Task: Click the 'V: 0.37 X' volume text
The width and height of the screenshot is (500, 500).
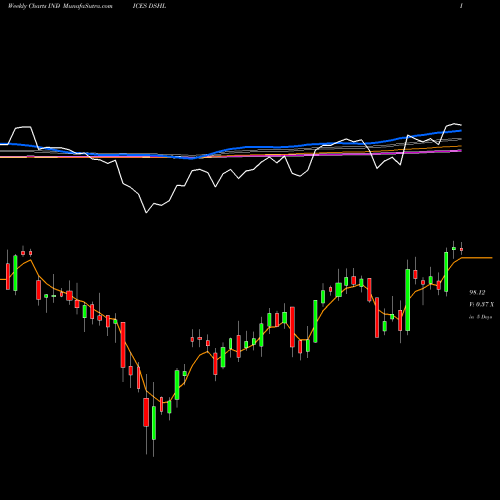Action: tap(481, 305)
